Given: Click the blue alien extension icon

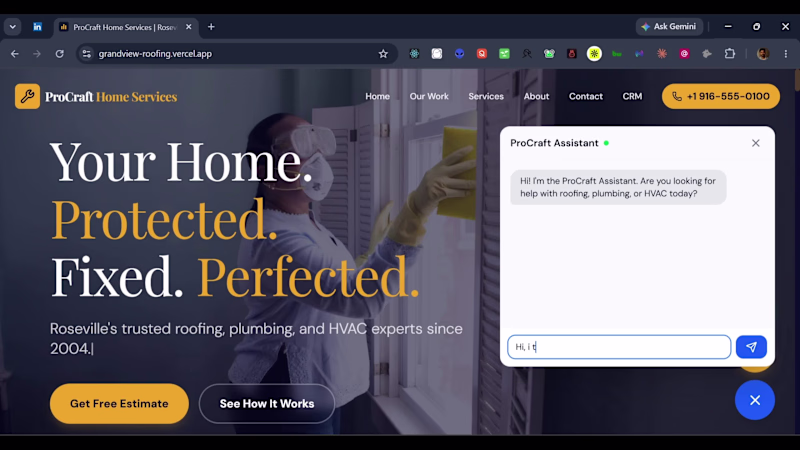Looking at the screenshot, I should coord(459,54).
